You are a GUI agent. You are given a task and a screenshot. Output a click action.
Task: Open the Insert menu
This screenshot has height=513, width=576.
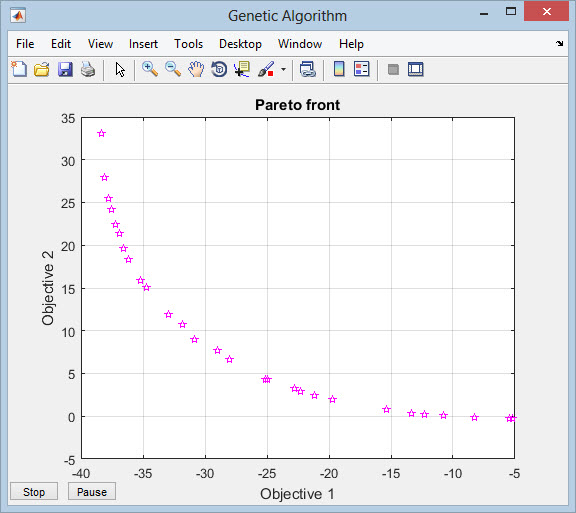[x=143, y=44]
